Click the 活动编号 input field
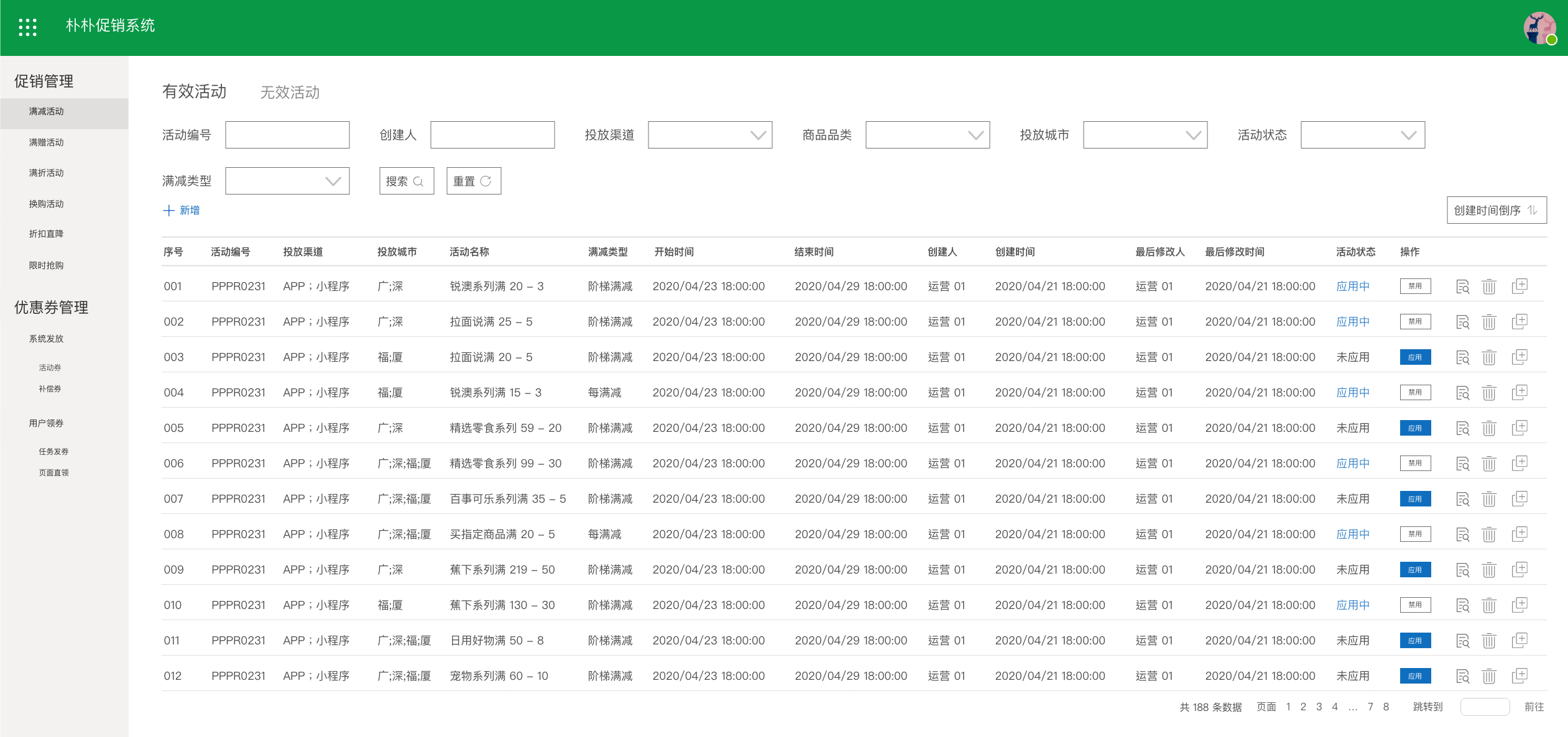The image size is (1568, 737). (x=287, y=135)
